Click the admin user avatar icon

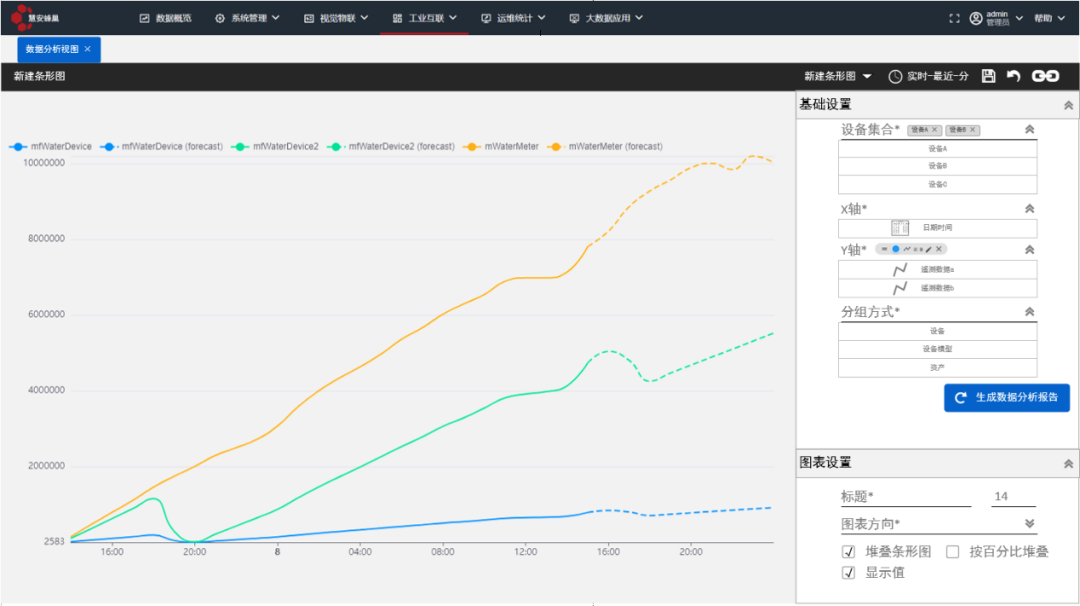click(976, 18)
